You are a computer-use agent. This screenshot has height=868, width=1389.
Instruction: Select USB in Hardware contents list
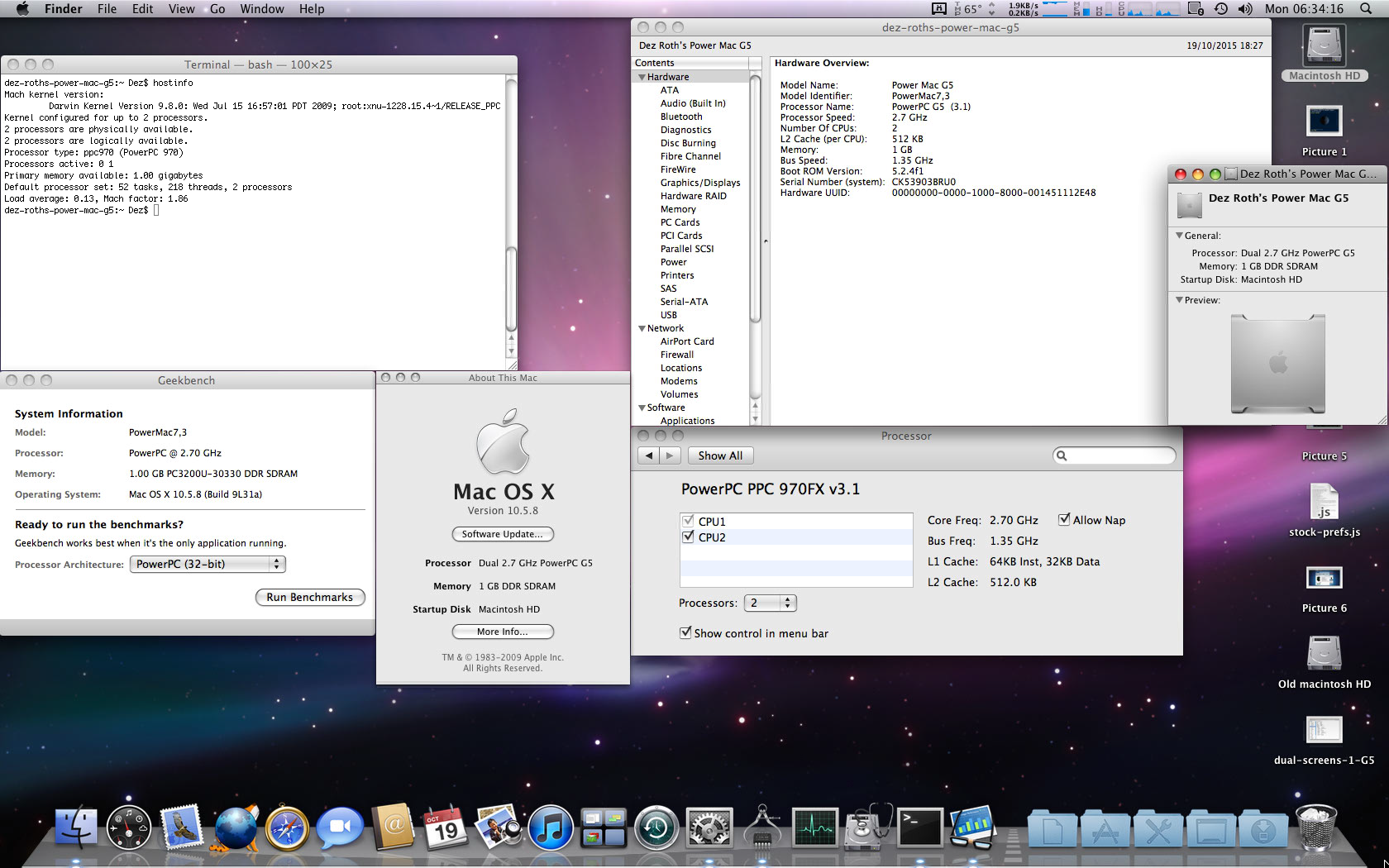click(669, 315)
